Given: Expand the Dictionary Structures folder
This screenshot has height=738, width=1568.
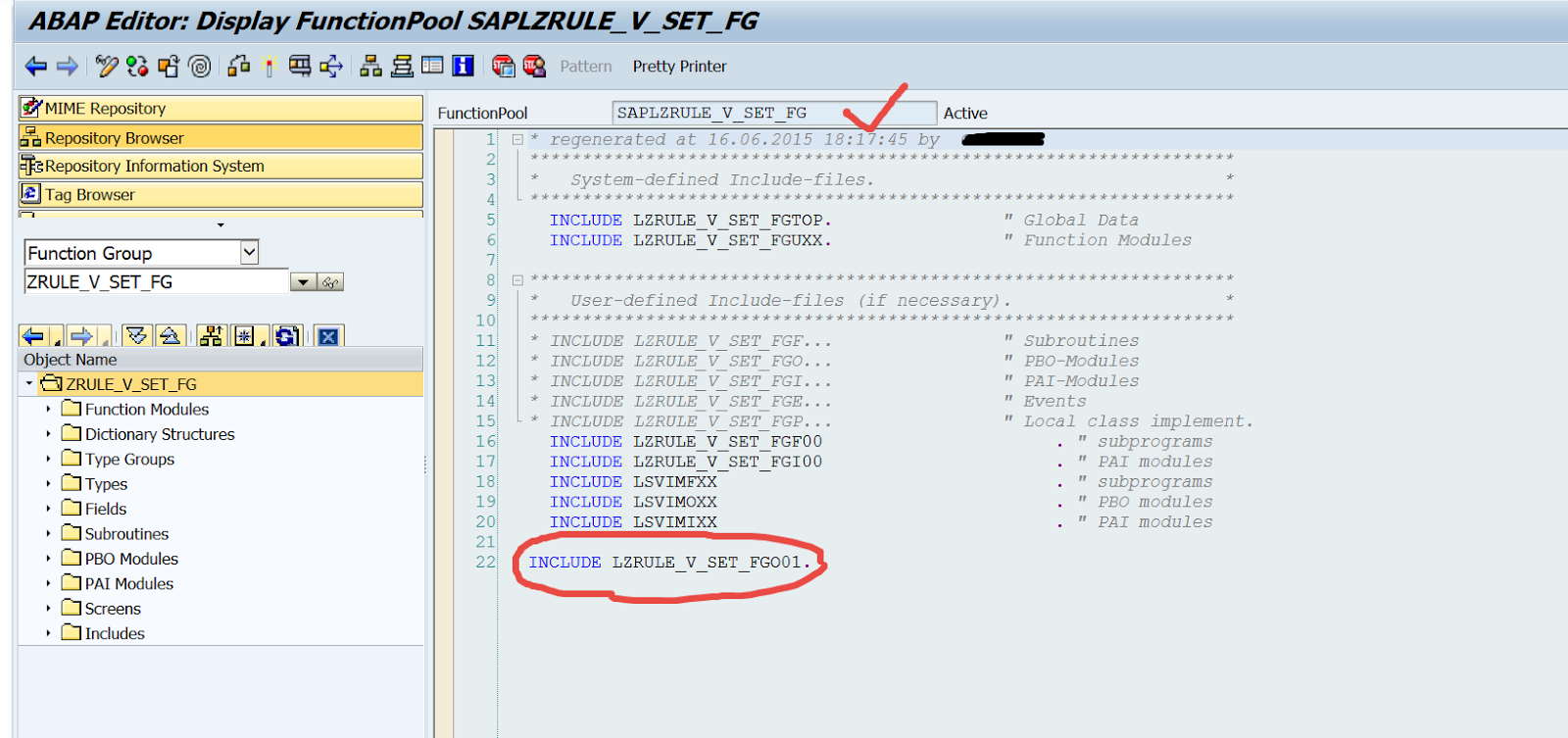Looking at the screenshot, I should click(48, 433).
